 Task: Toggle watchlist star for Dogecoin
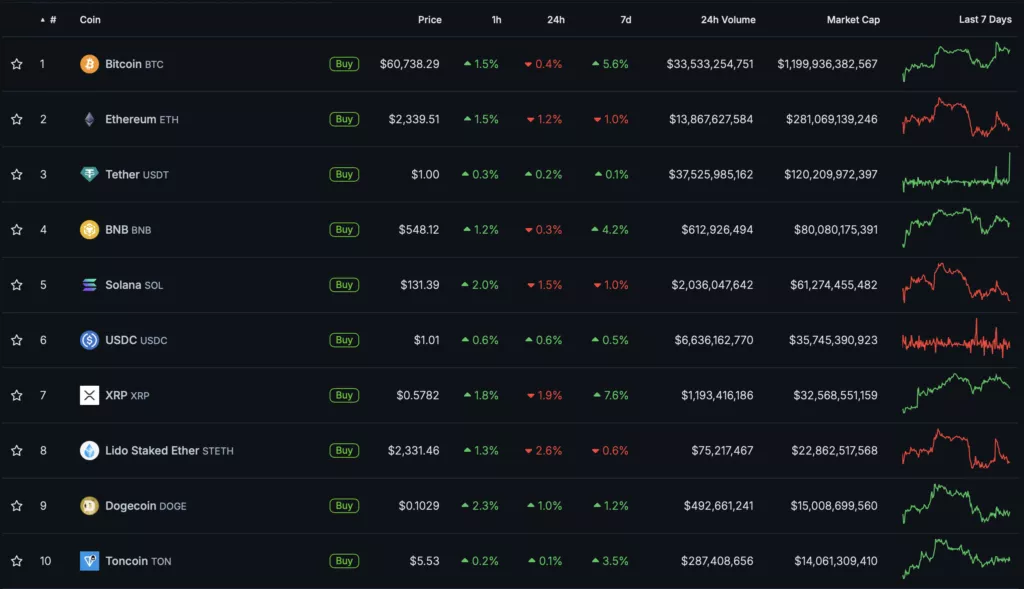point(17,506)
